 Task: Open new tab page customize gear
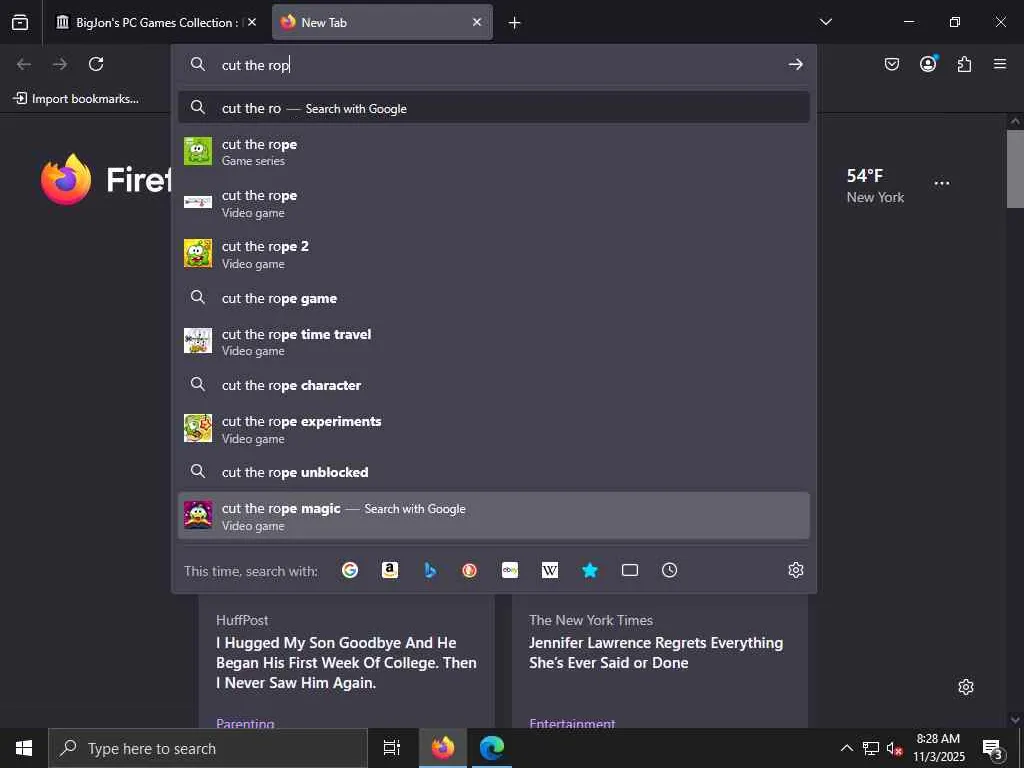pos(966,687)
